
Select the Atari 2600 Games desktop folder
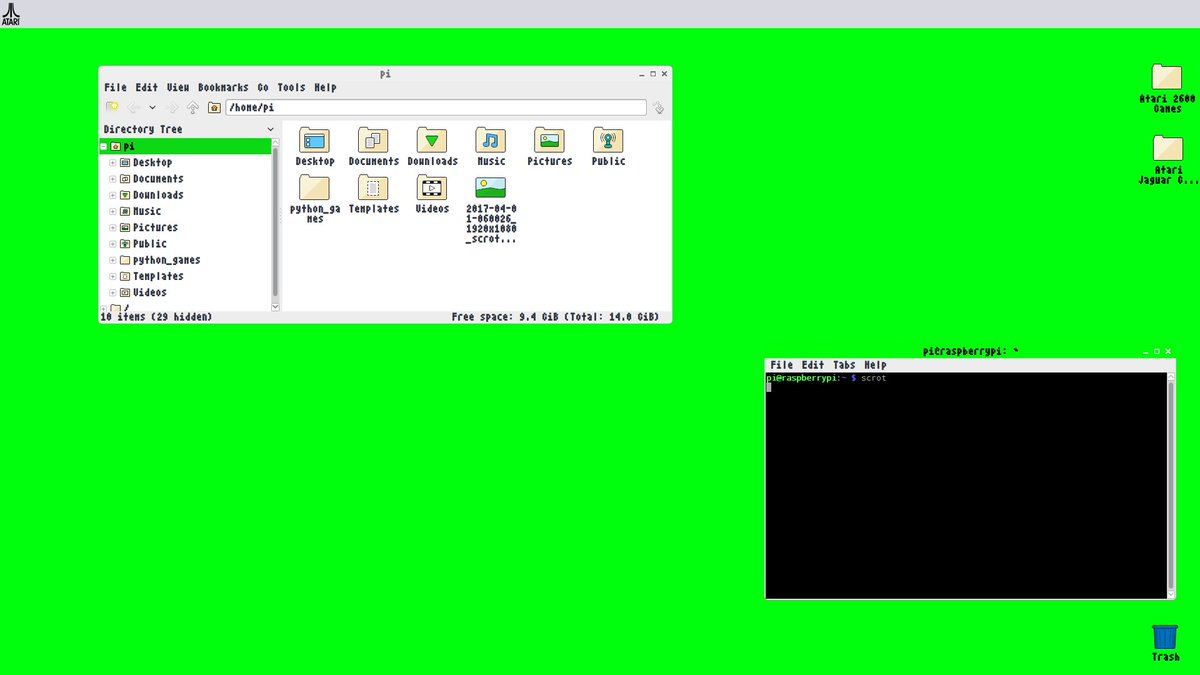tap(1166, 77)
